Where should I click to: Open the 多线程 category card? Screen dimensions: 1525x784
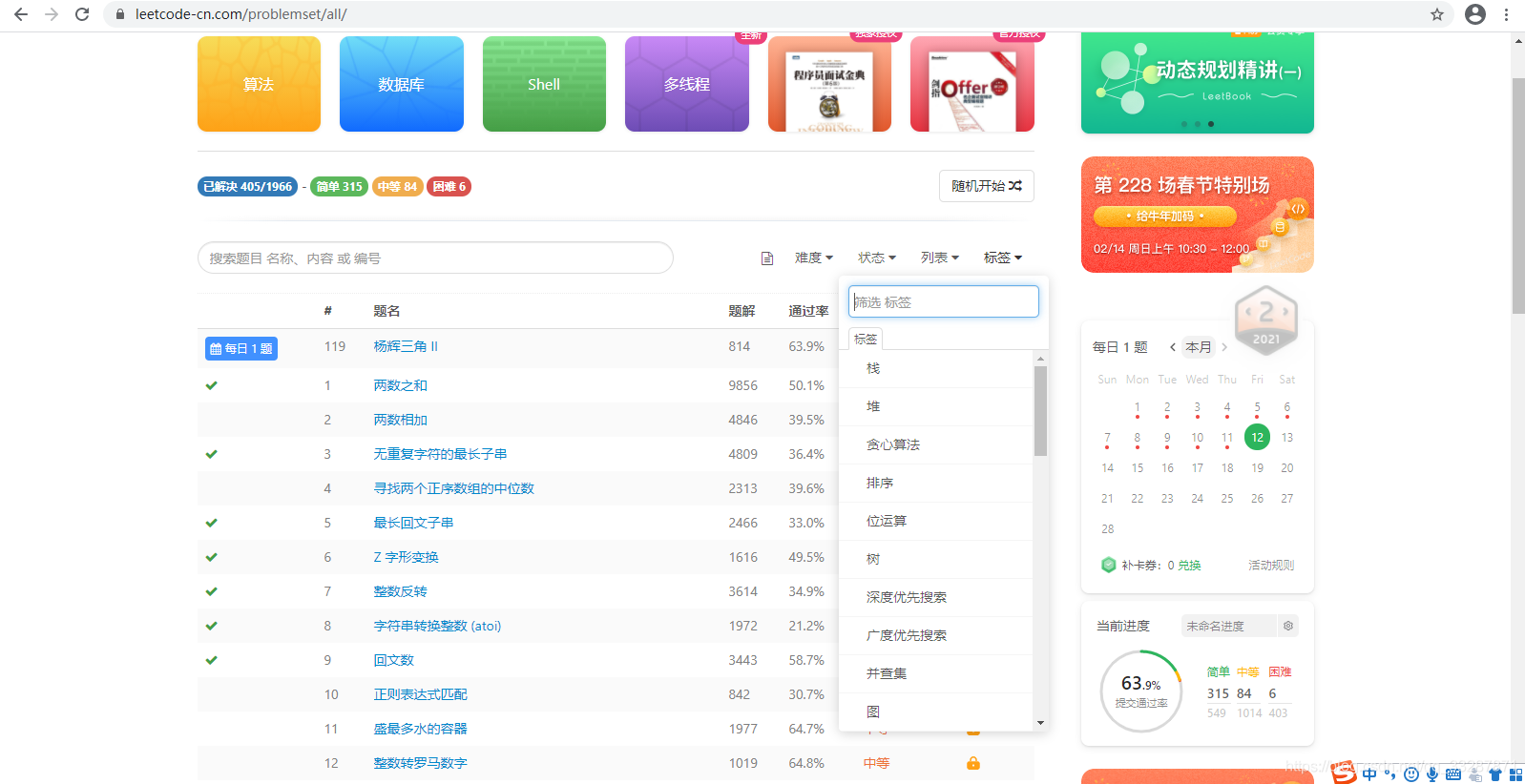(687, 84)
